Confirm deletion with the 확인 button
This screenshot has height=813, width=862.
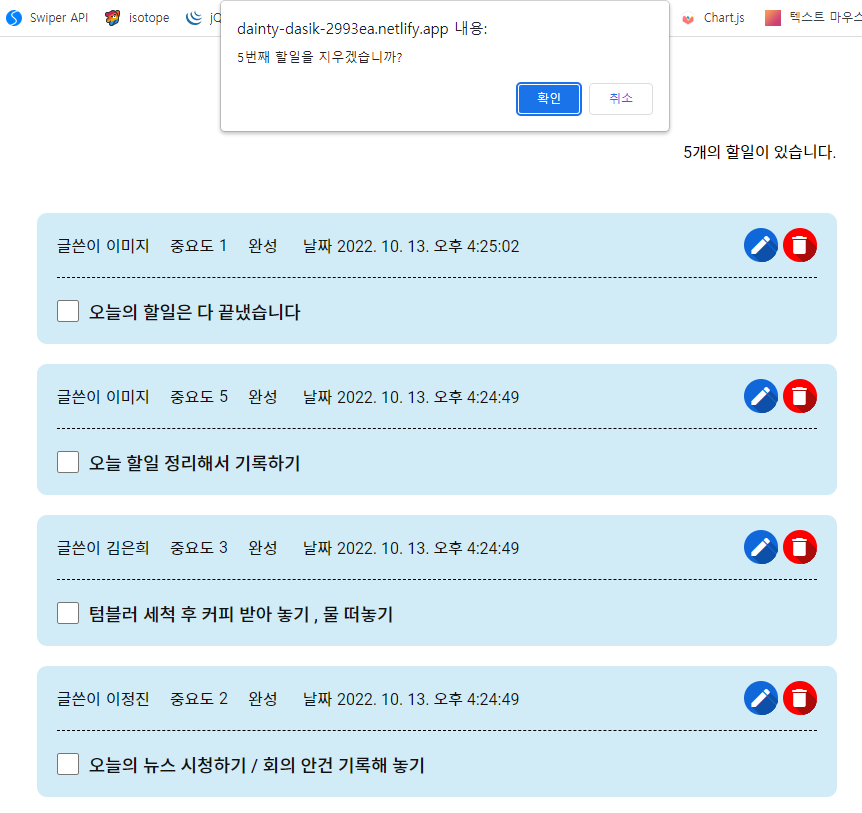549,99
